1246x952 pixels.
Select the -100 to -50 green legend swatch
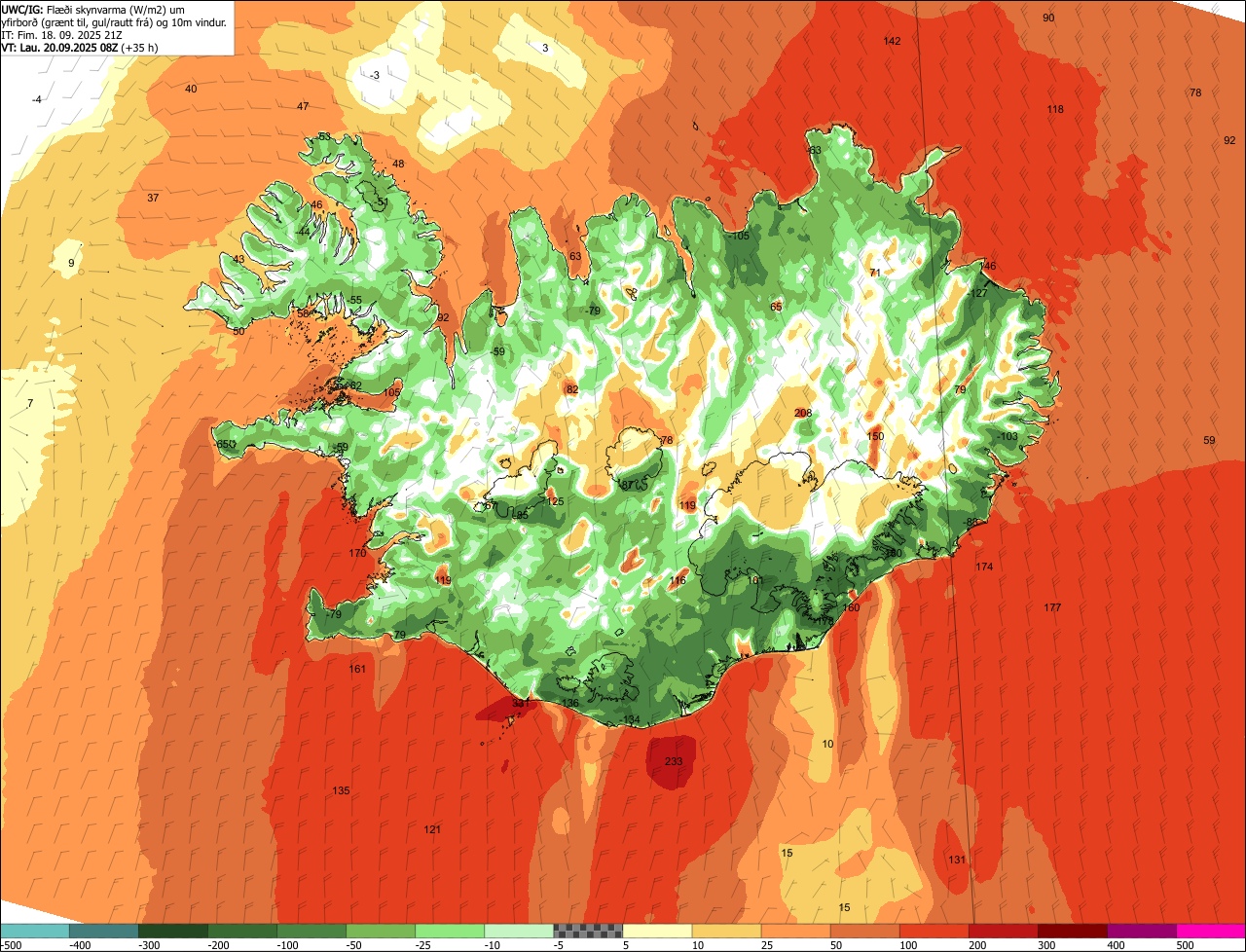[x=311, y=931]
